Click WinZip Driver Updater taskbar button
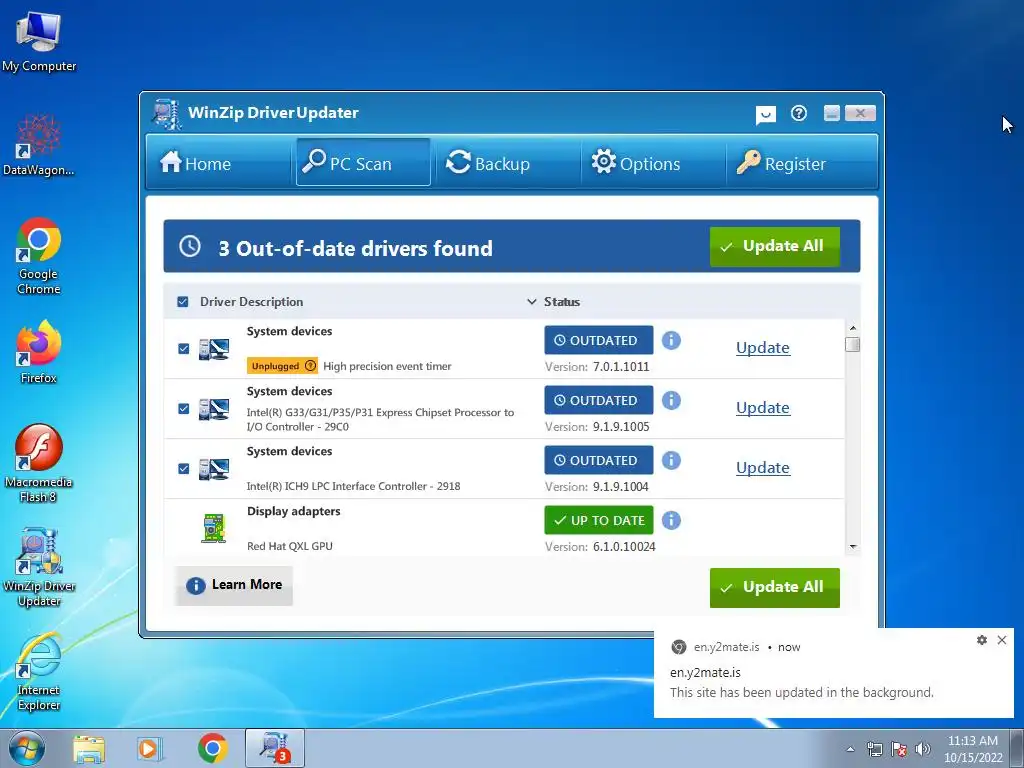Screen dimensions: 1024x768 pos(274,748)
